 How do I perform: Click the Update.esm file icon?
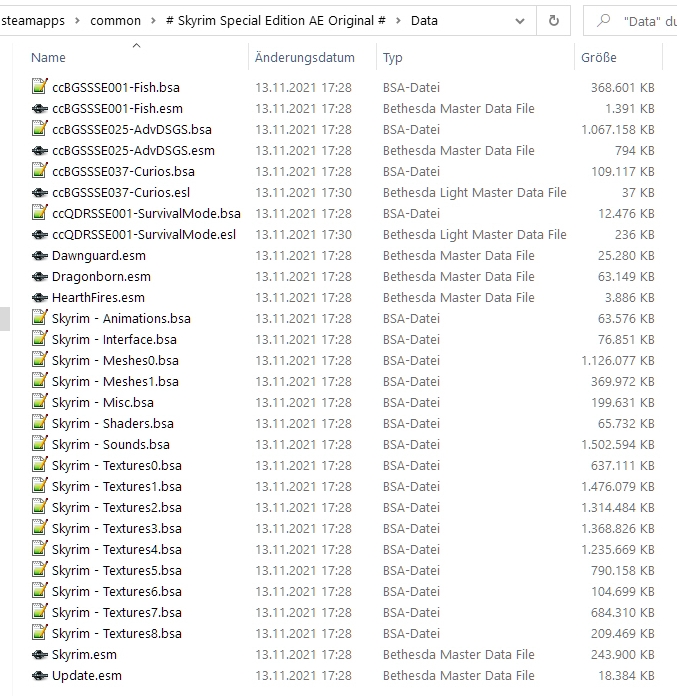(40, 676)
